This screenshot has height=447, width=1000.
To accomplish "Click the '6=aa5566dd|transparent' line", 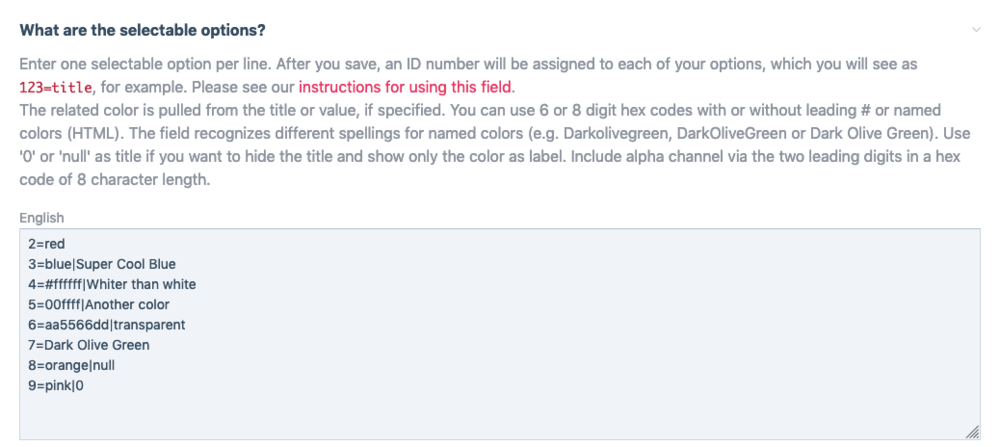I will tap(106, 325).
